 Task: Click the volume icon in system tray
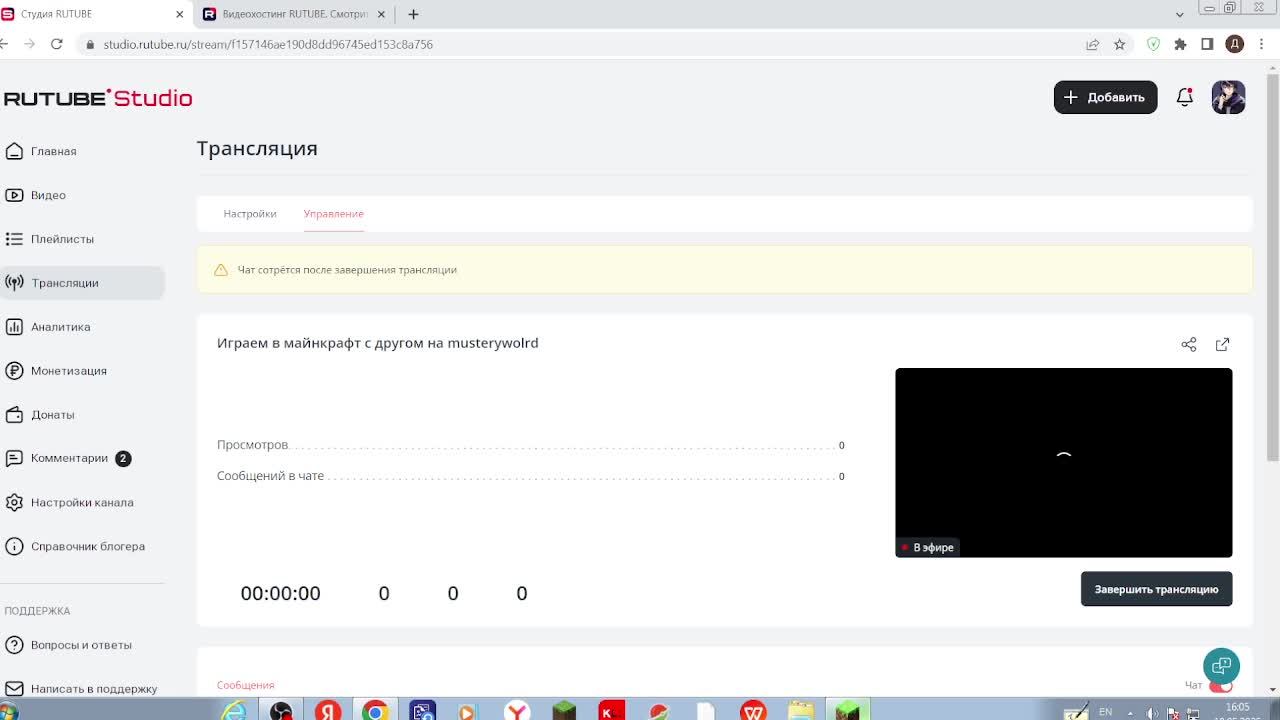point(1151,713)
